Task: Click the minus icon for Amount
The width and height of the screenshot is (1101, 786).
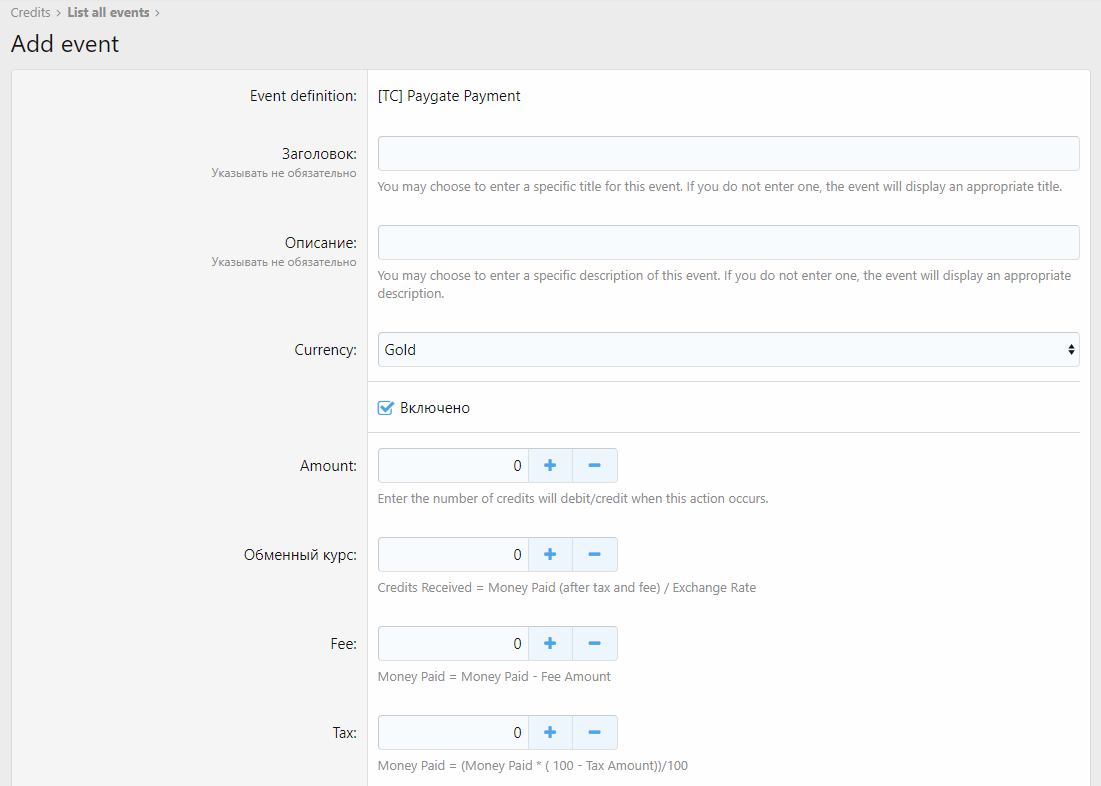Action: pyautogui.click(x=594, y=466)
